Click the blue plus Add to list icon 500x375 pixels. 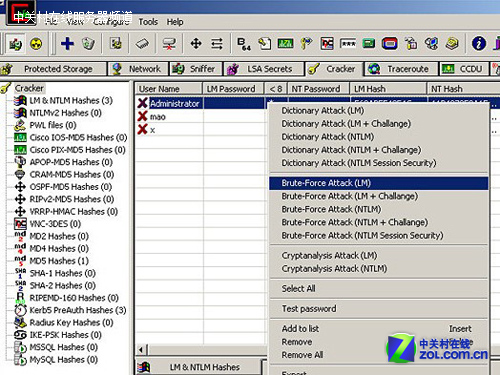(67, 43)
